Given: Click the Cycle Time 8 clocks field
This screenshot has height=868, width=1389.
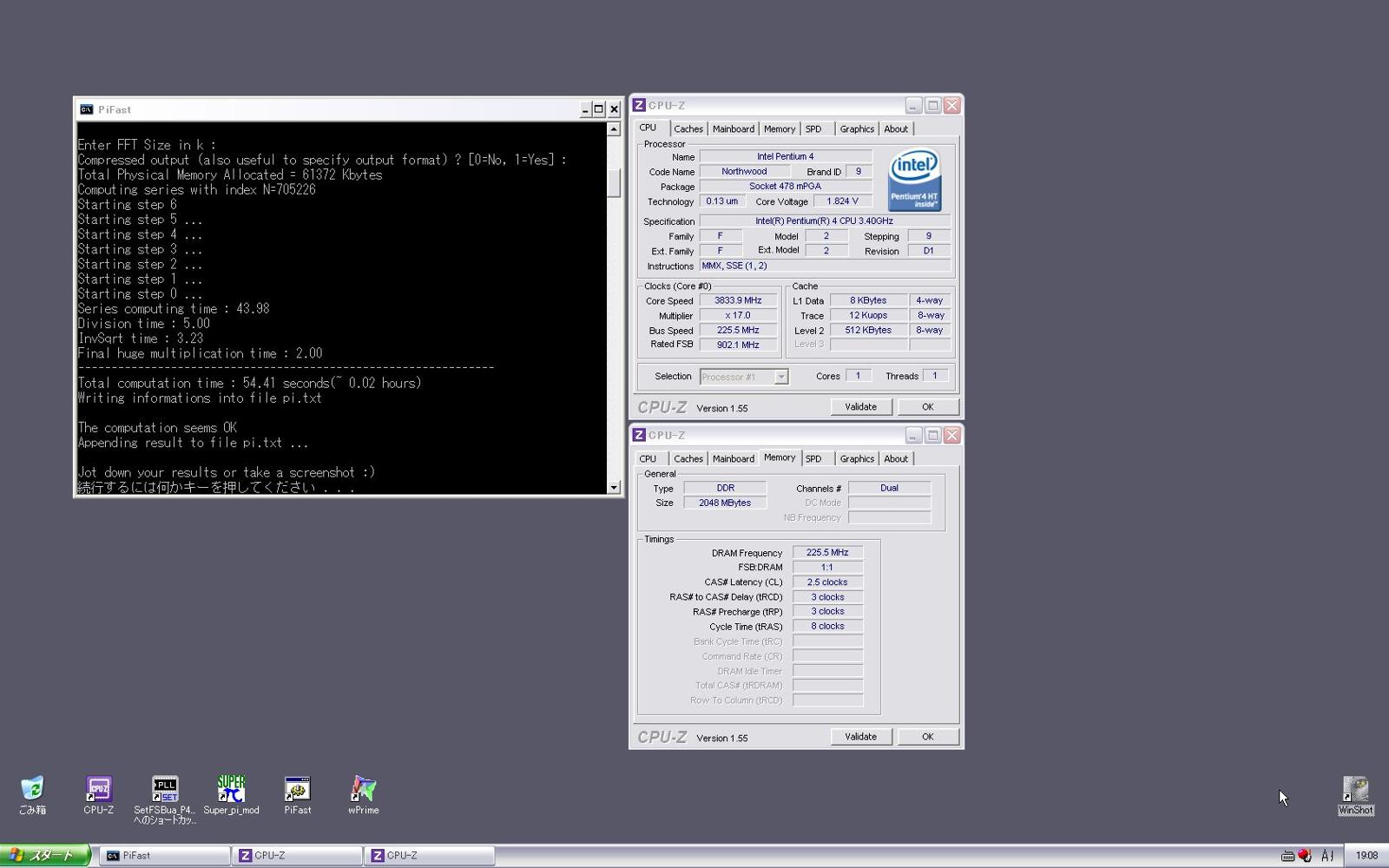Looking at the screenshot, I should 827,626.
